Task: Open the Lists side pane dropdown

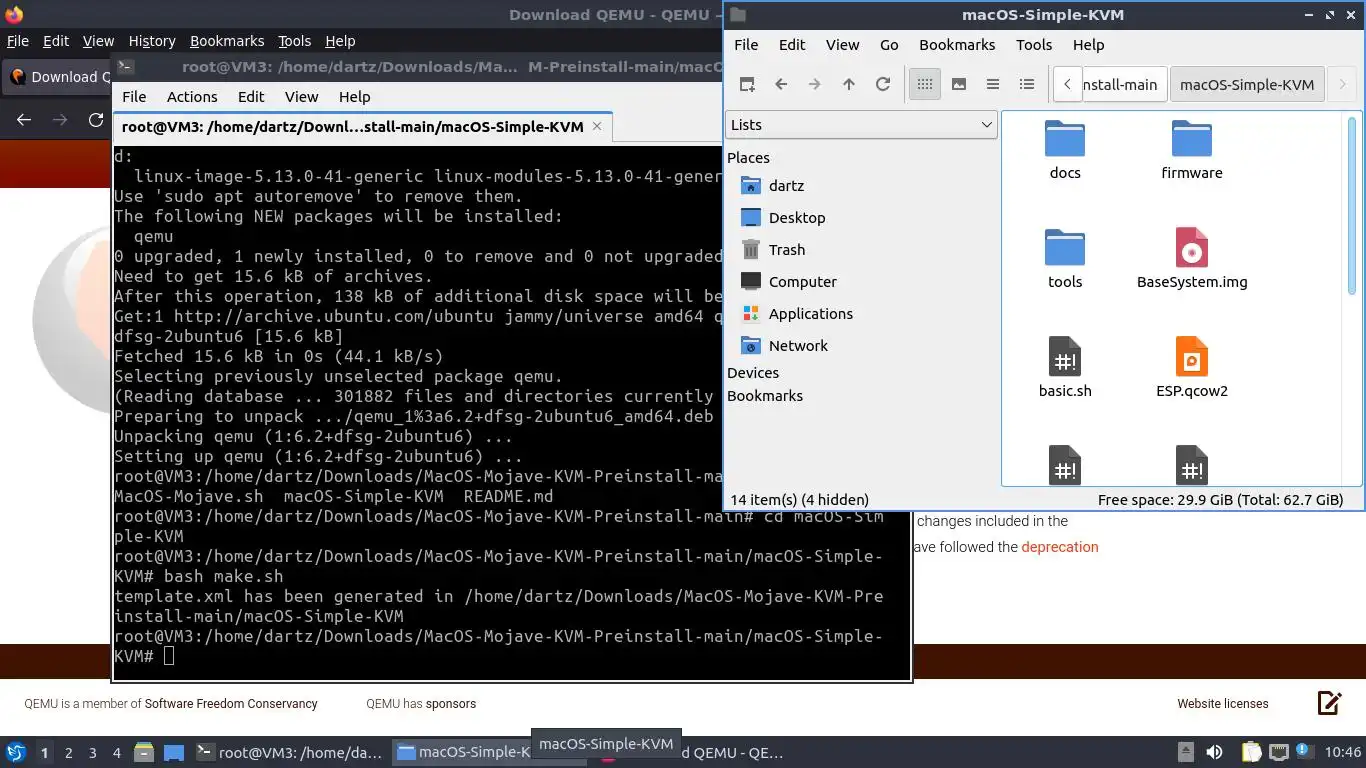Action: pyautogui.click(x=861, y=125)
